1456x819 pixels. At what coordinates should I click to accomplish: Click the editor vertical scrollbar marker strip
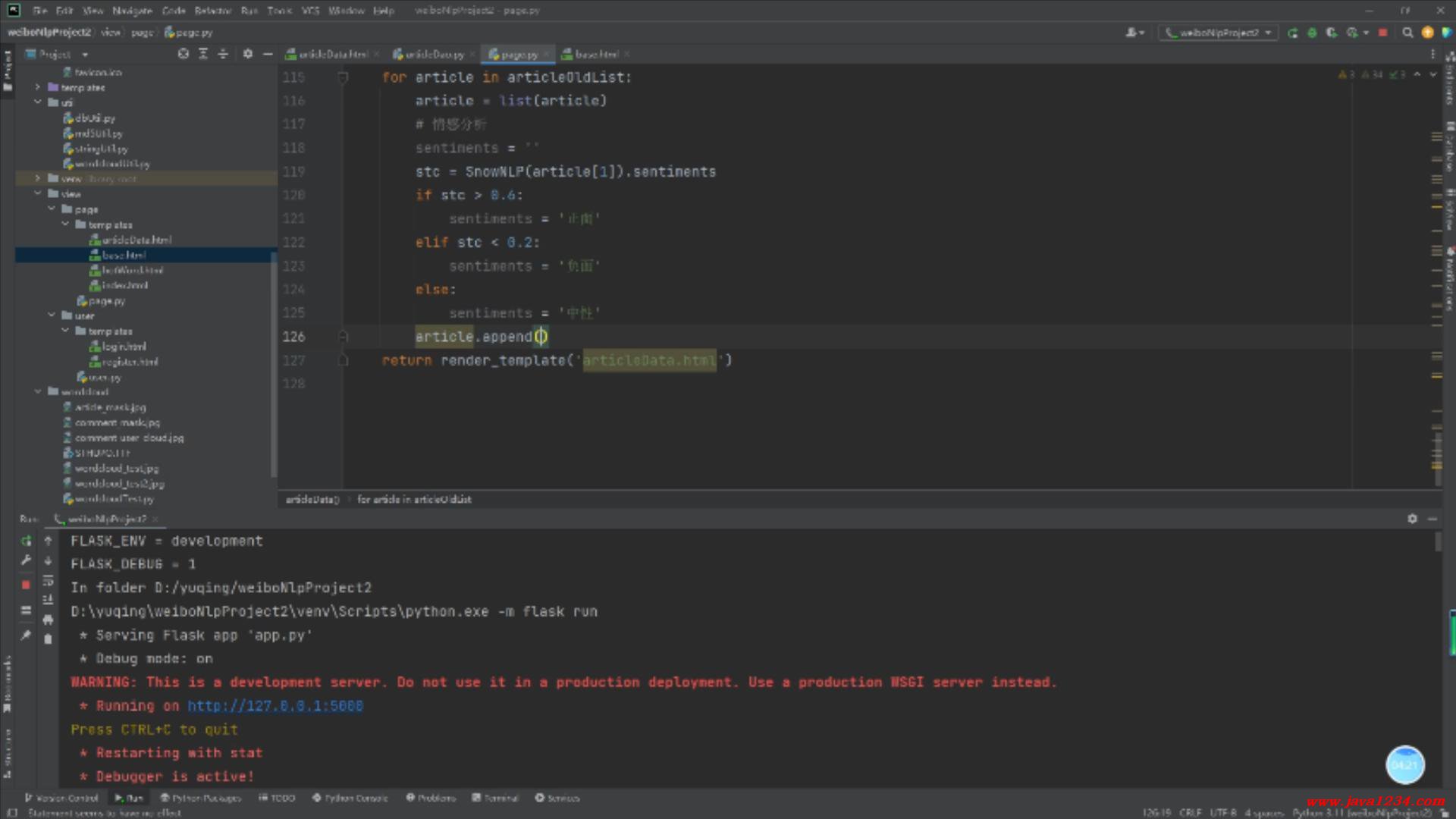[x=1436, y=303]
